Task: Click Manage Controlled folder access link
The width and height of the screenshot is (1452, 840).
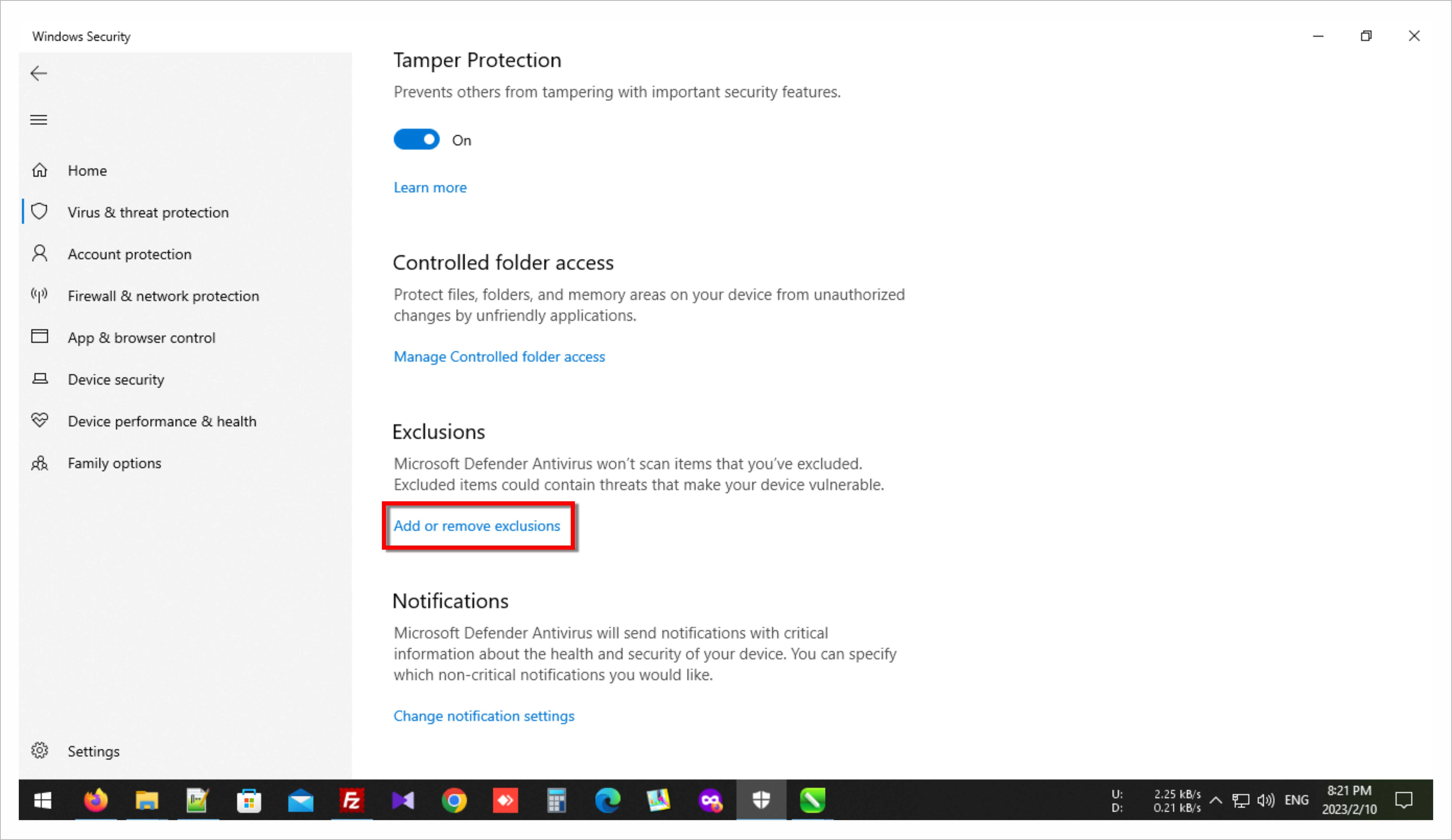Action: point(499,356)
